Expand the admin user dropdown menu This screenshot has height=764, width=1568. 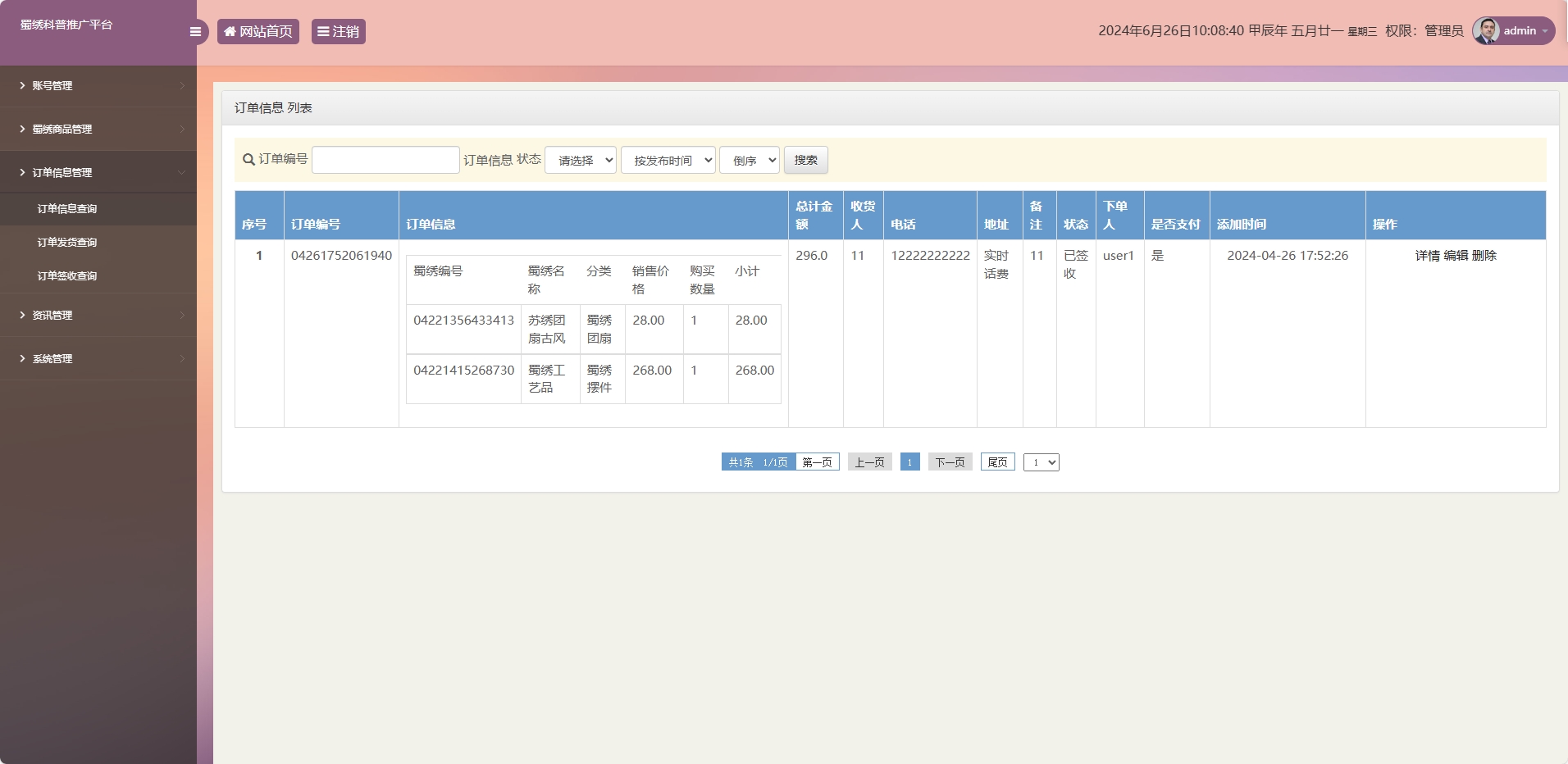(1544, 30)
